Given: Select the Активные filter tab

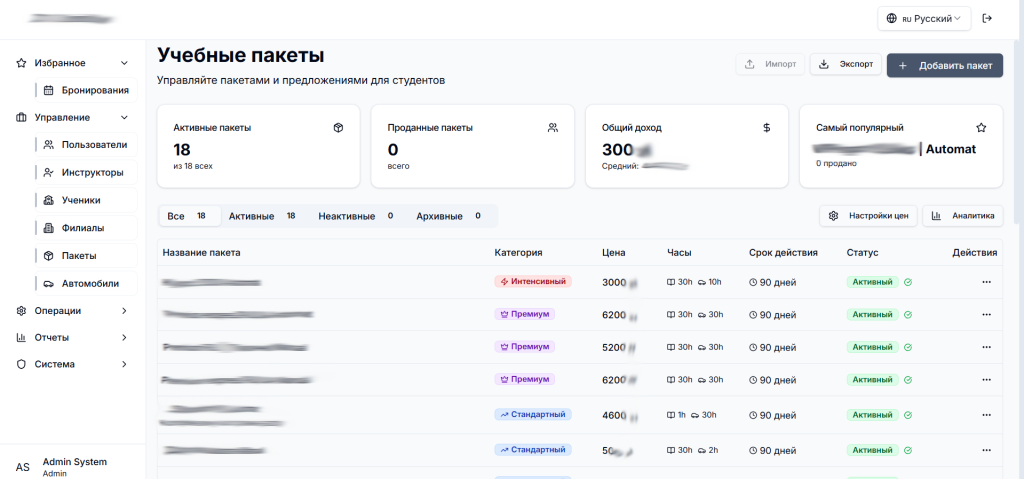Looking at the screenshot, I should 261,216.
